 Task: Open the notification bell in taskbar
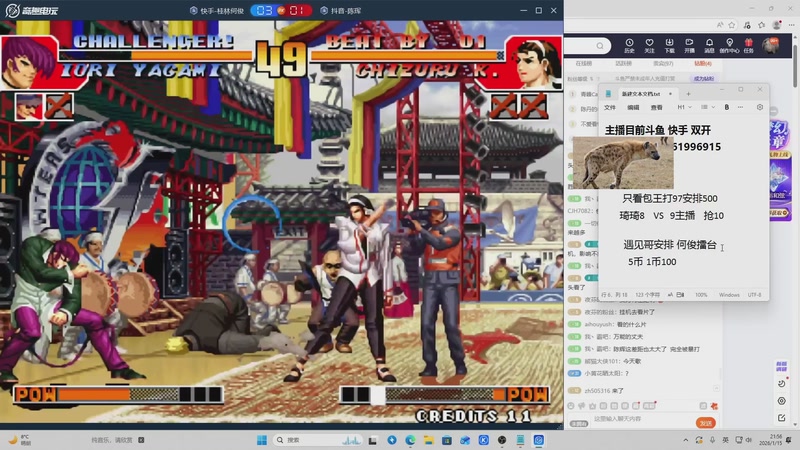[x=789, y=440]
